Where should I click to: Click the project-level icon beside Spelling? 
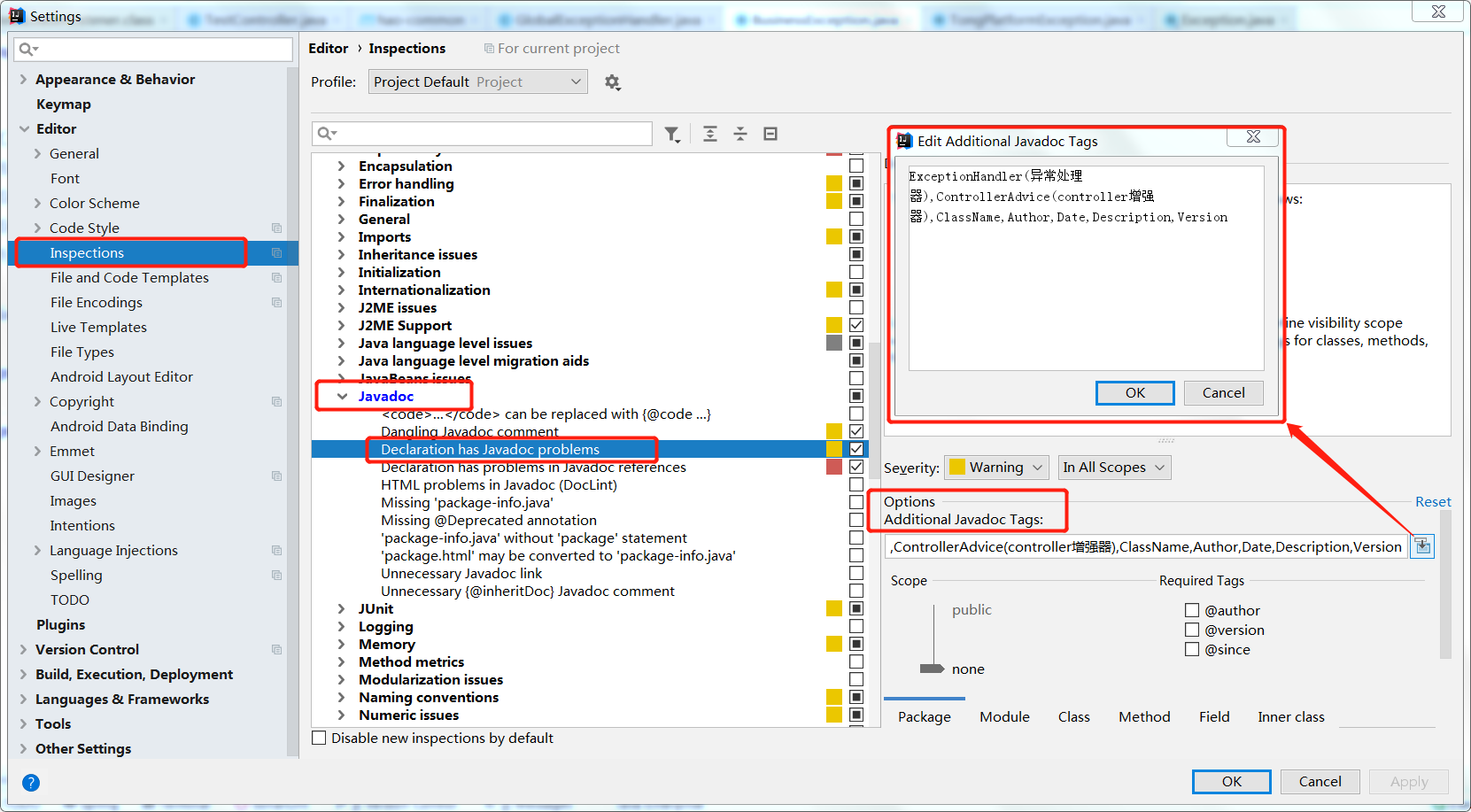[x=276, y=575]
